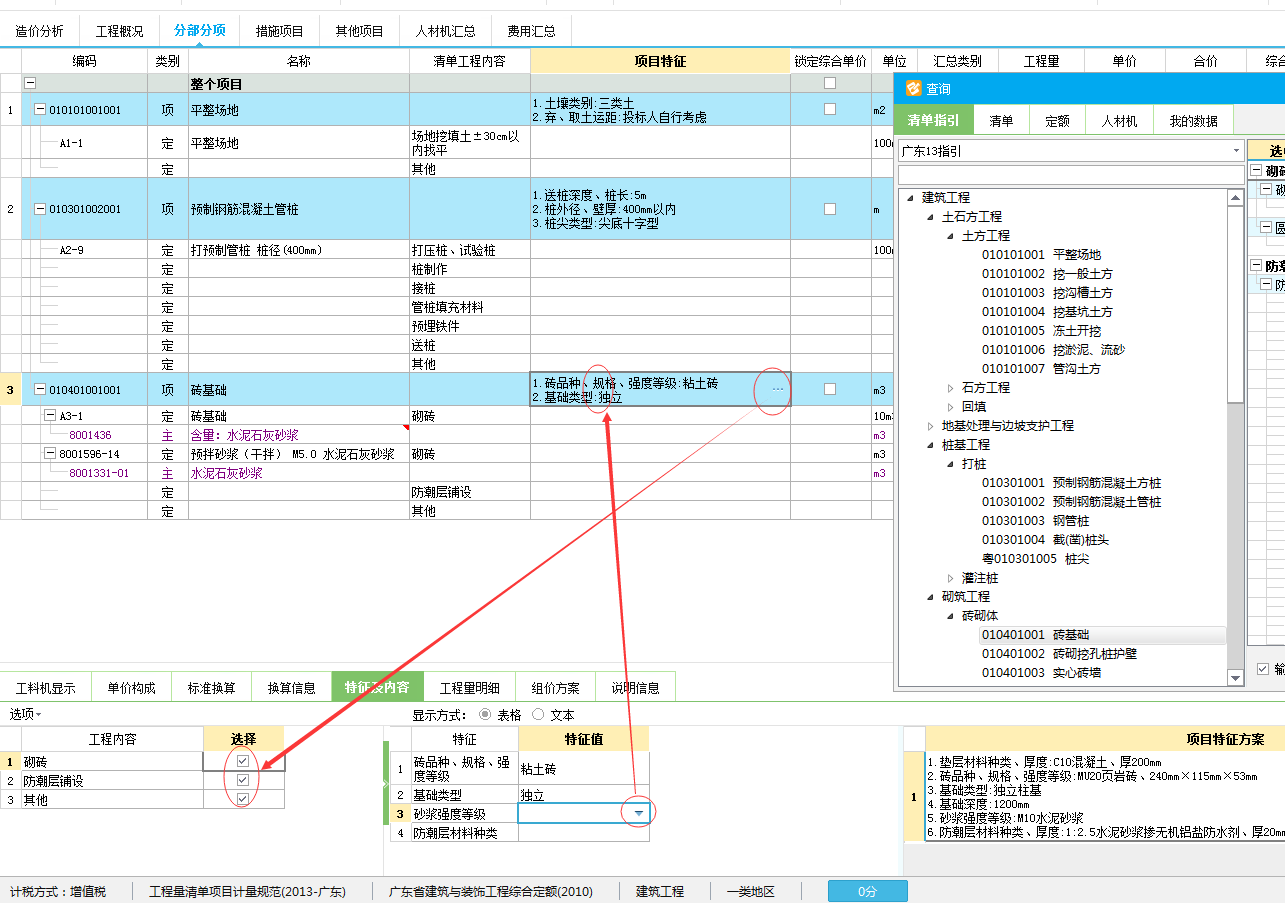Viewport: 1285px width, 903px height.
Task: Open the 清单 tab in query window
Action: (x=1001, y=121)
